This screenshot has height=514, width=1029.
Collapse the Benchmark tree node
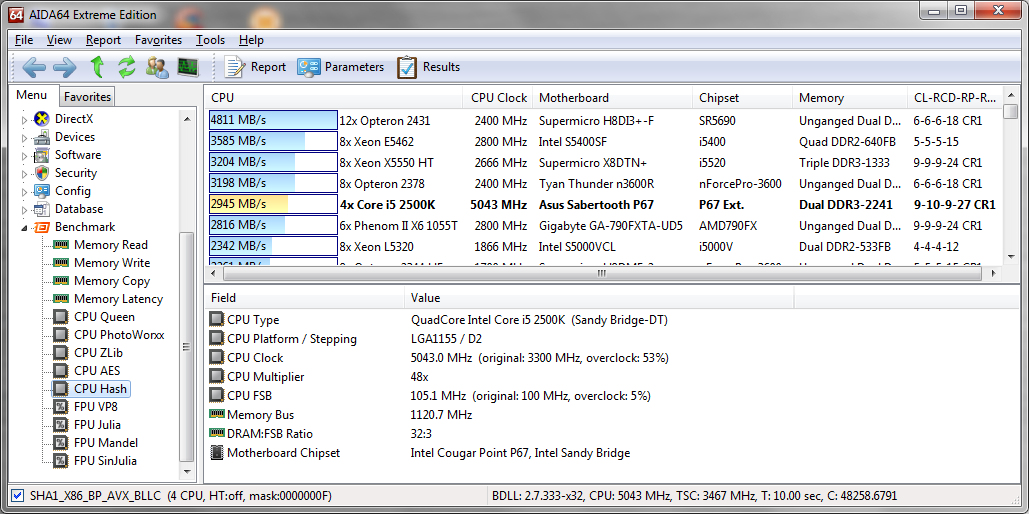click(25, 228)
